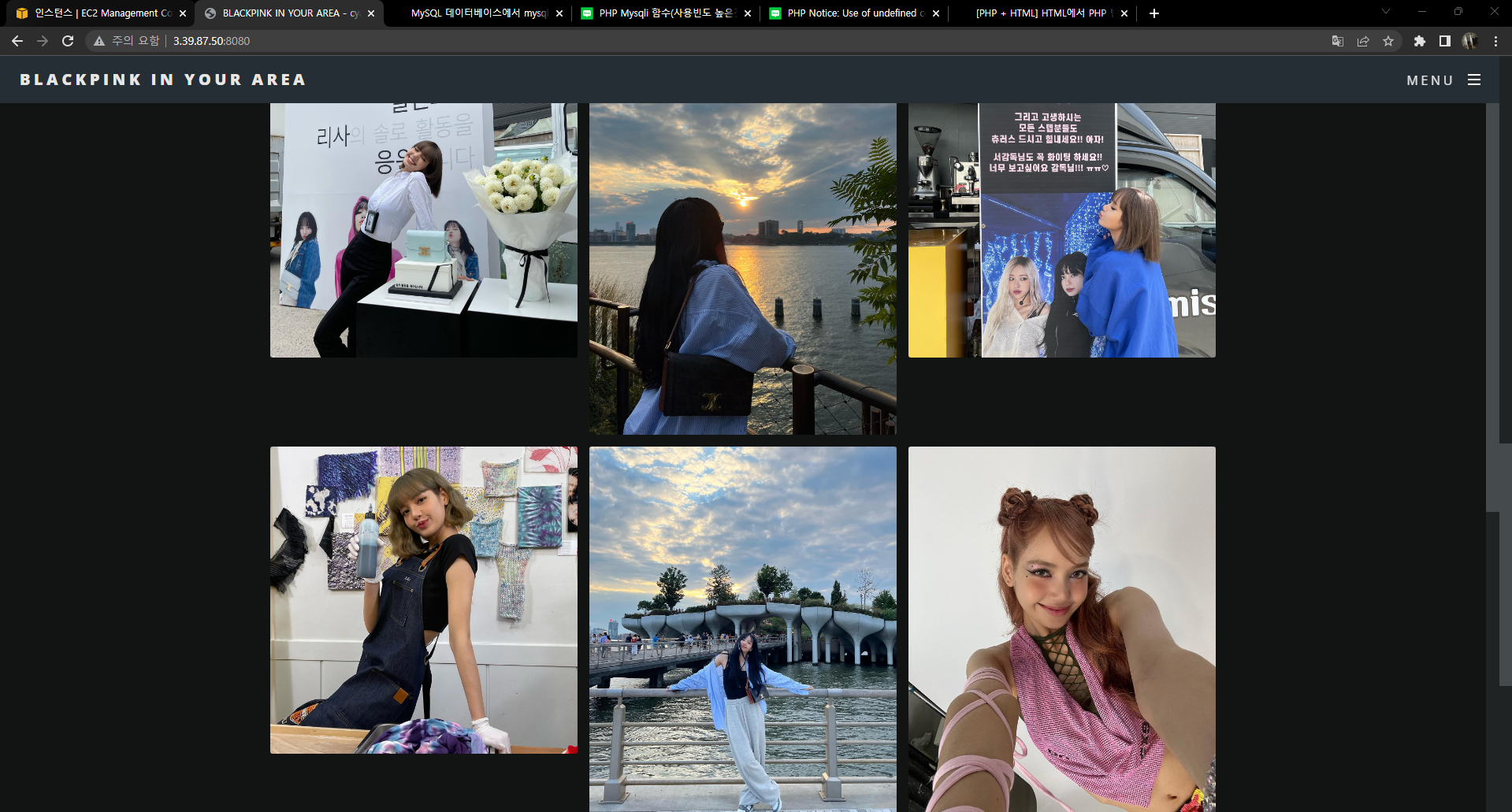Close the BLACKPINK IN YOUR AREA tab
This screenshot has height=812, width=1512.
click(x=371, y=13)
